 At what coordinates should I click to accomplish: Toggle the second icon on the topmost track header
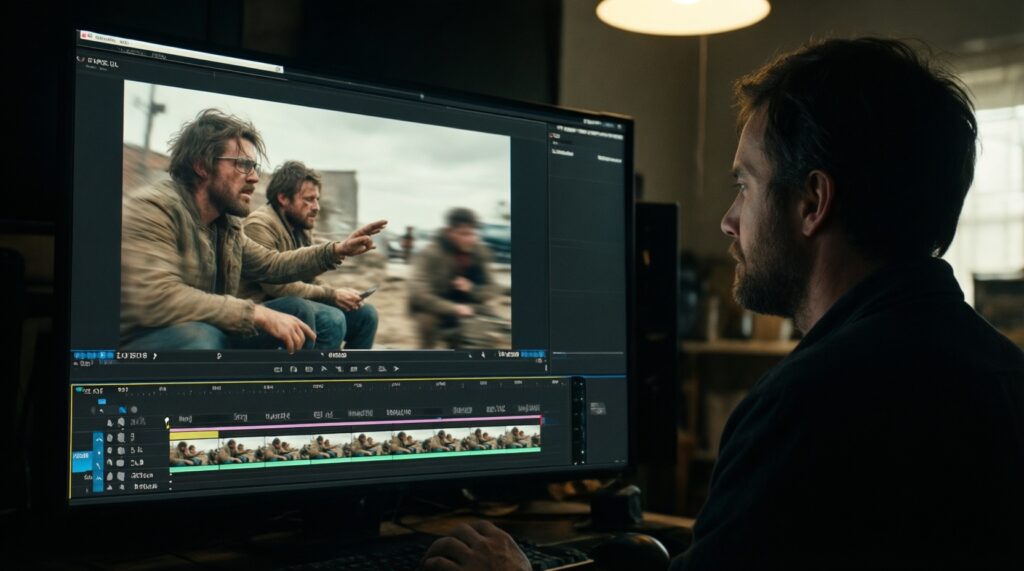[x=121, y=423]
